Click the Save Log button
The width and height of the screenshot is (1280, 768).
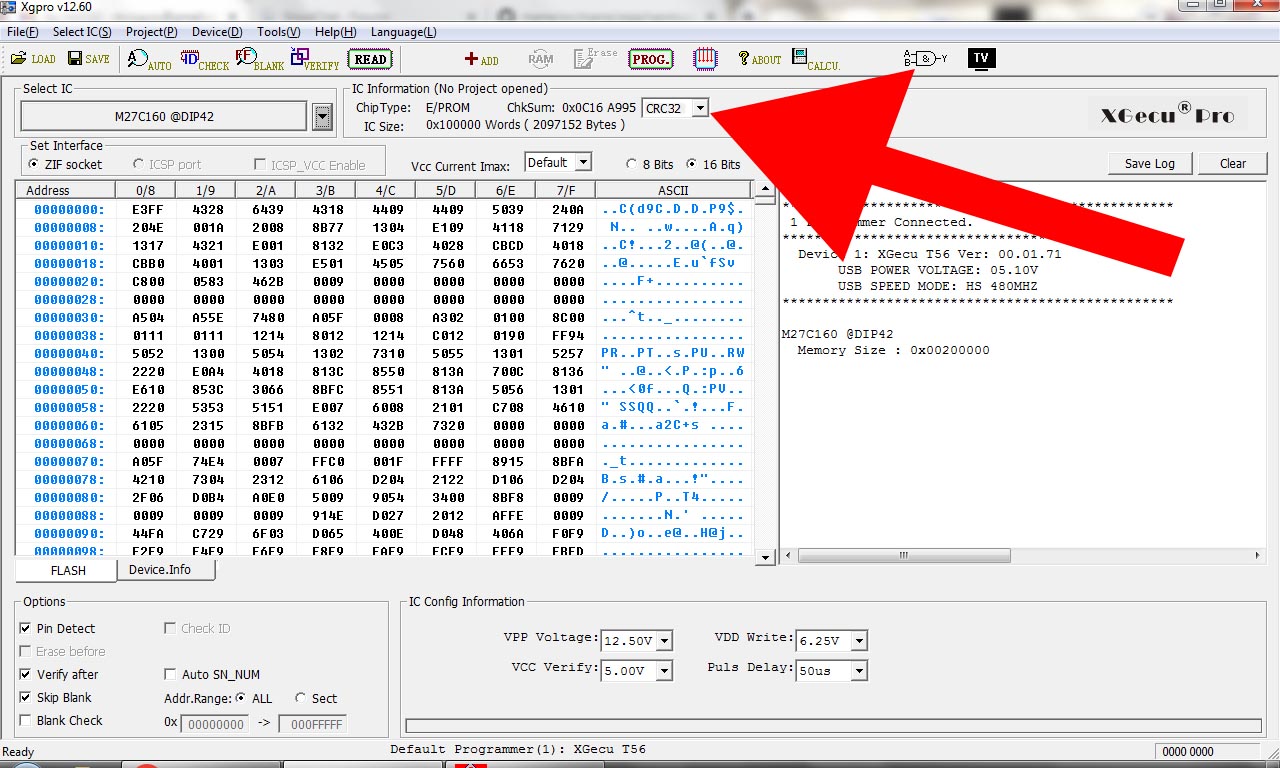pos(1149,164)
